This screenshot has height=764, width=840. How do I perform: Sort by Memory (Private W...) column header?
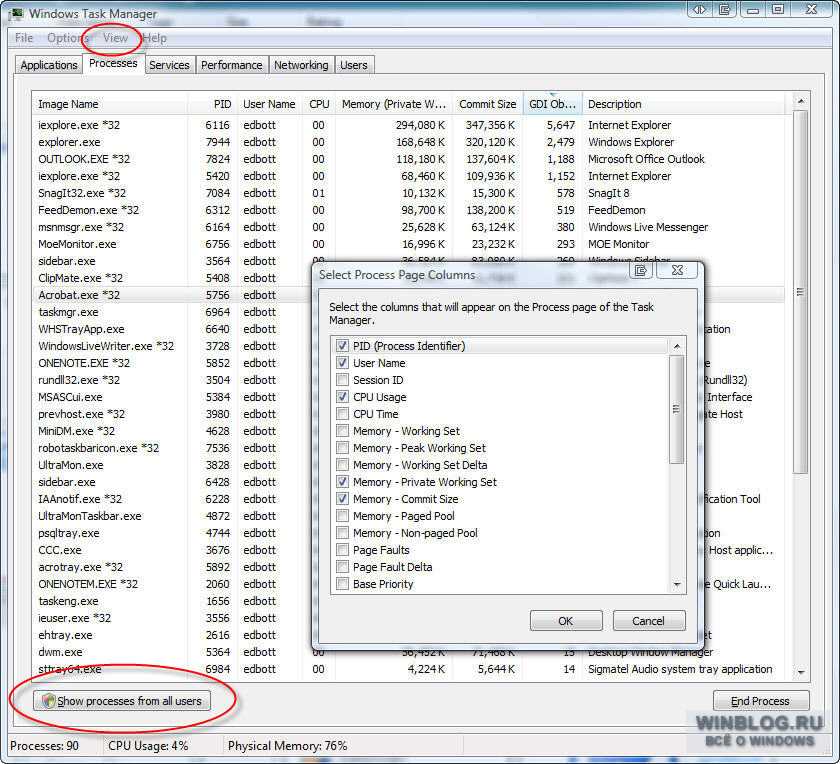click(x=394, y=104)
